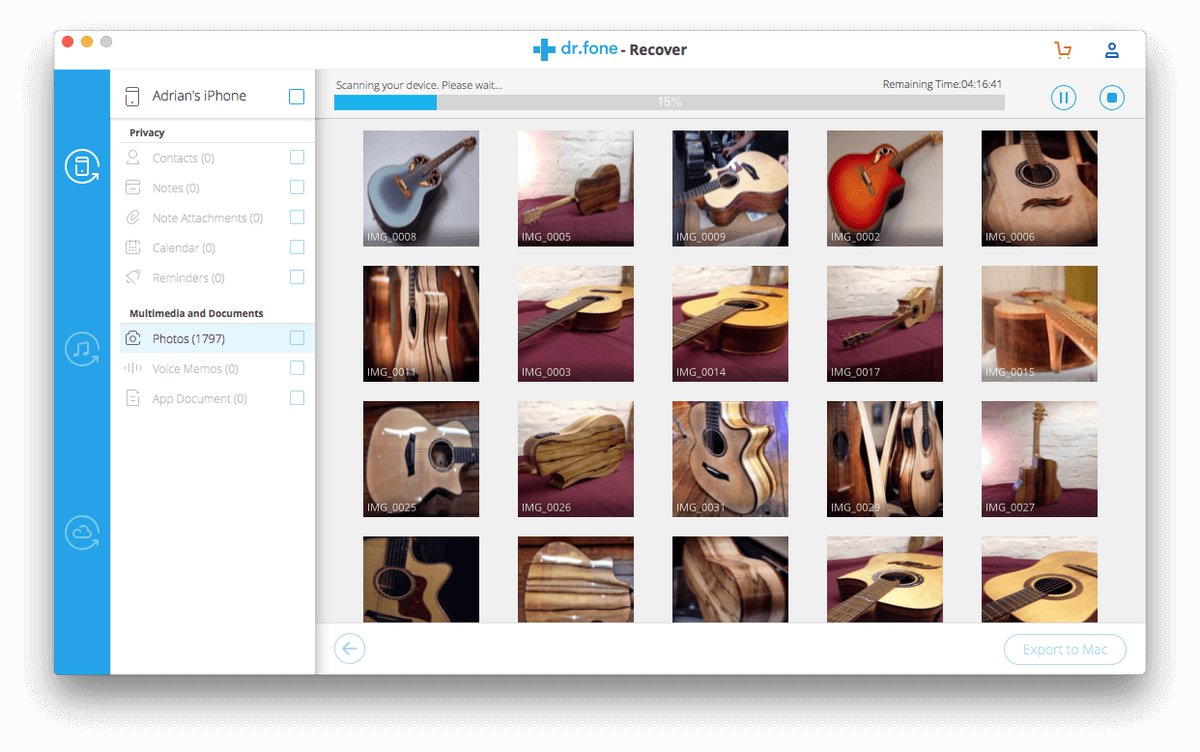
Task: Open thumbnail IMG_0015
Action: point(1040,324)
